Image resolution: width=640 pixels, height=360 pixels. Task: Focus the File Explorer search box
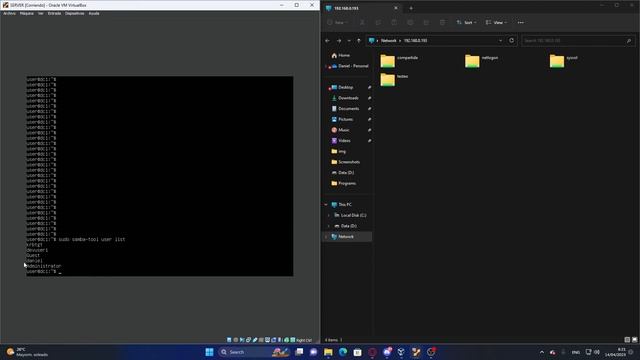[x=578, y=41]
